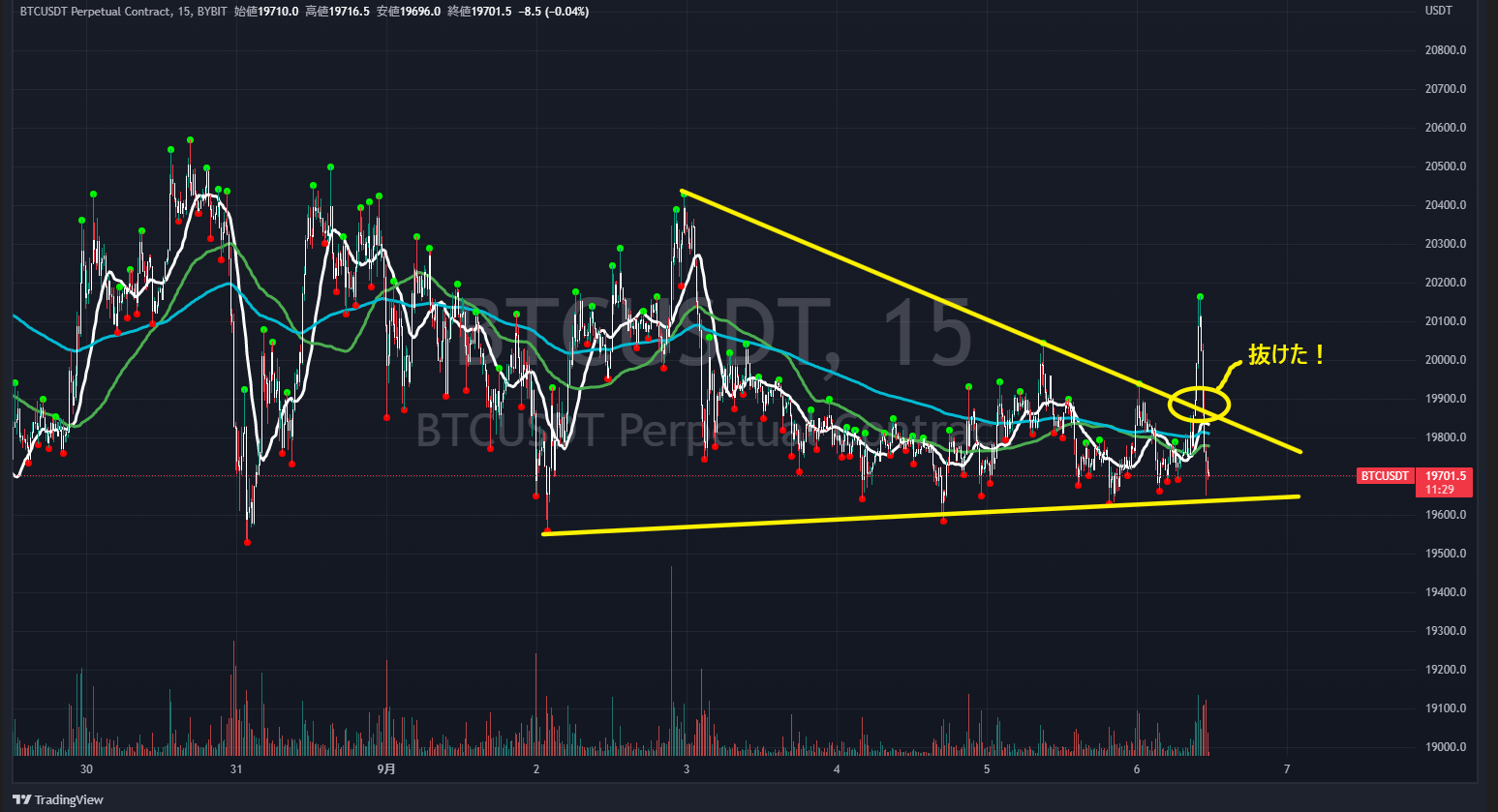Click the "7" date on time axis

(x=1287, y=769)
